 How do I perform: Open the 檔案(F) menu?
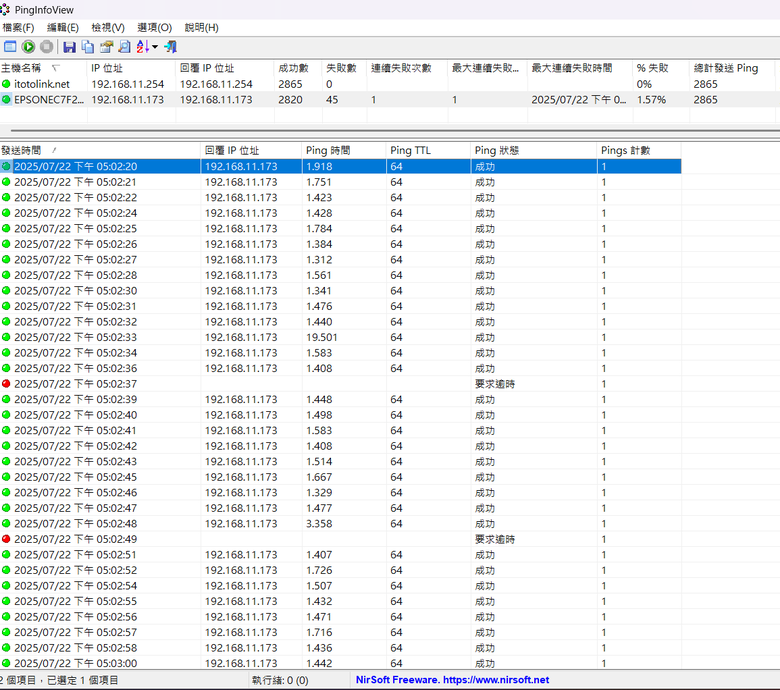(18, 27)
